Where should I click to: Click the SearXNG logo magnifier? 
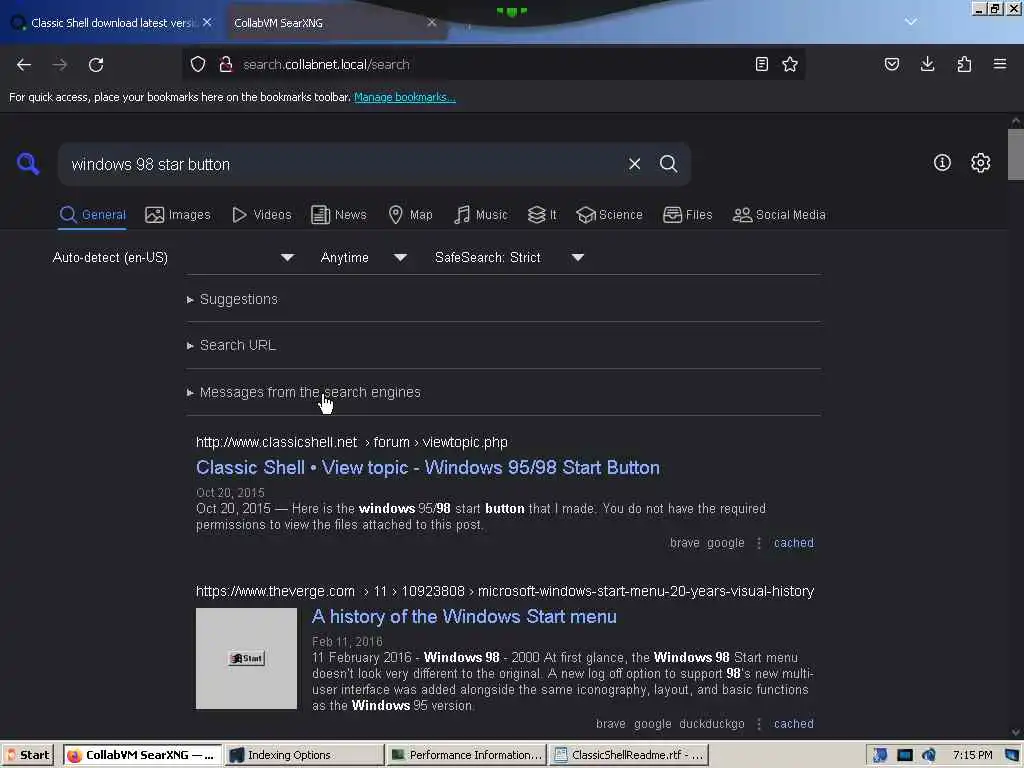[x=28, y=163]
